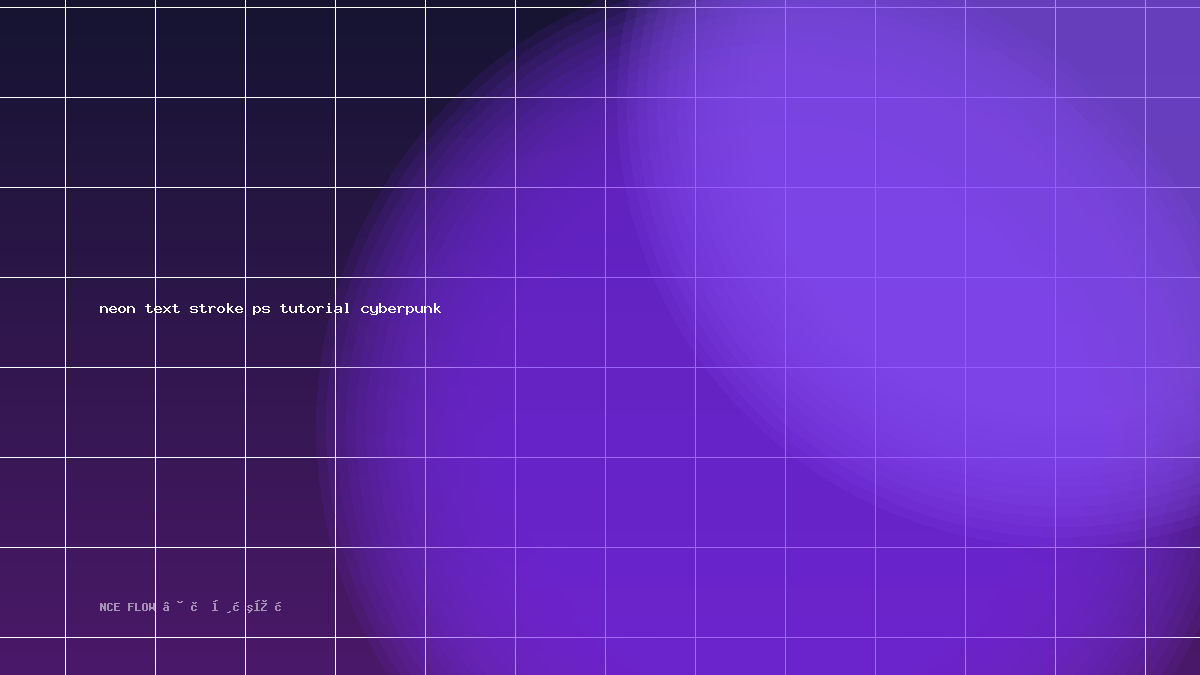Click the garbled accented characters after "FLOW"

tap(222, 607)
